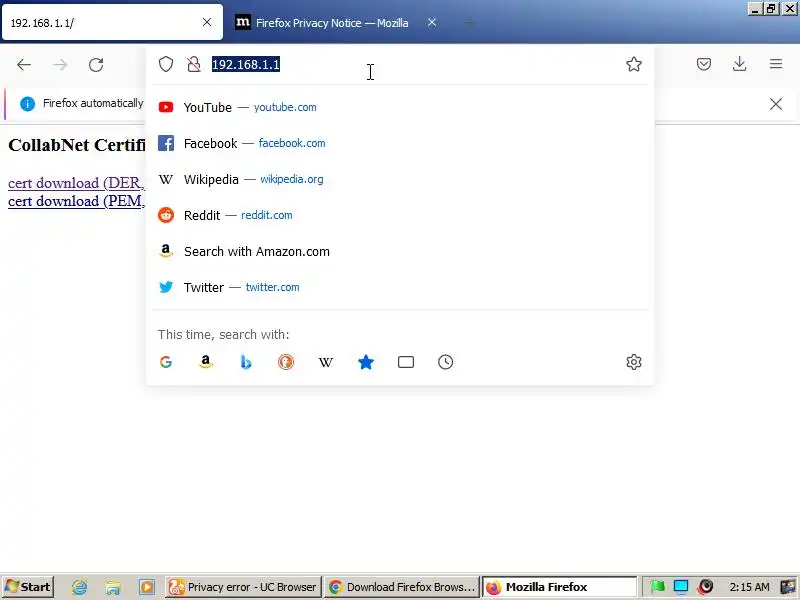
Task: Click the network monitor tray icon
Action: point(681,587)
